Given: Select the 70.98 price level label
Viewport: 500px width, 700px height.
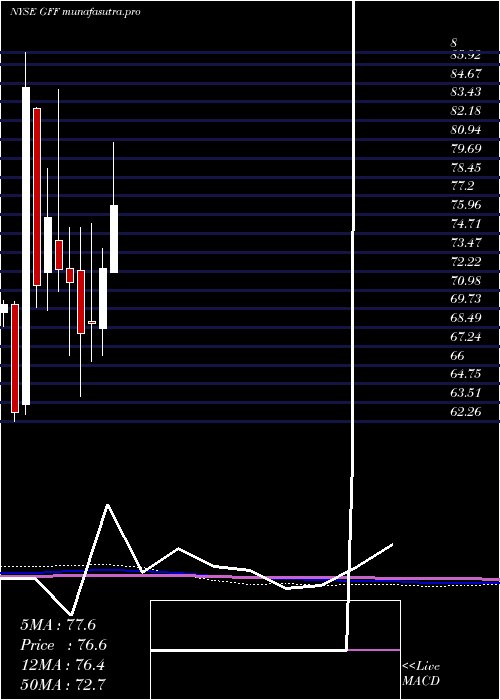Looking at the screenshot, I should tap(466, 280).
